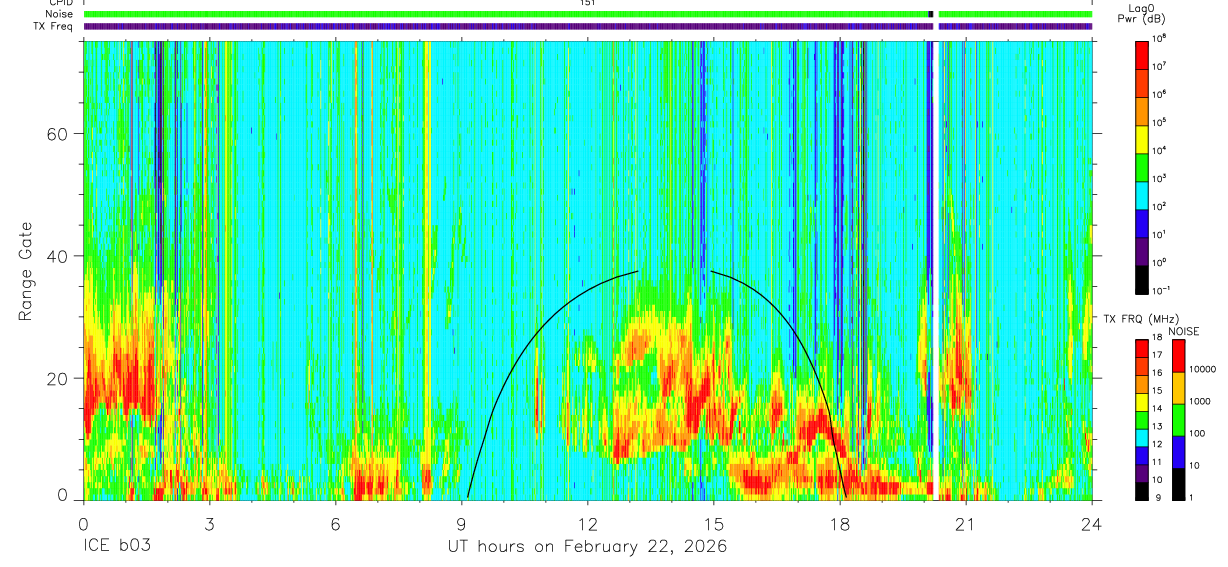Image resolution: width=1228 pixels, height=567 pixels.
Task: Click the purple TX Freq strip above the plot
Action: [588, 27]
